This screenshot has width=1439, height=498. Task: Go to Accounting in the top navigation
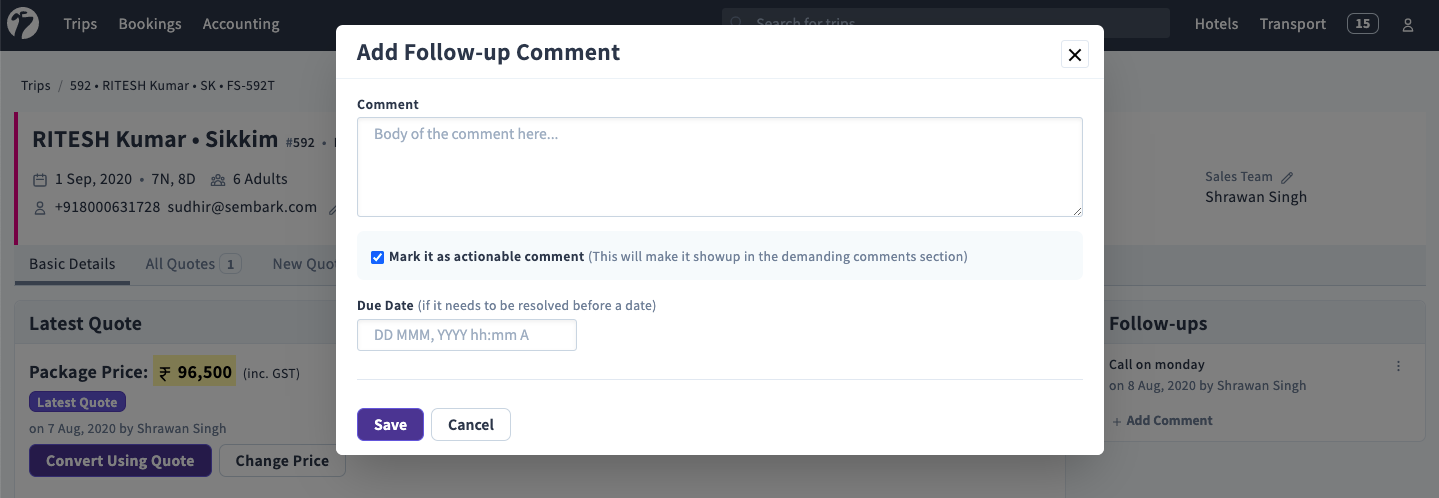[x=241, y=24]
